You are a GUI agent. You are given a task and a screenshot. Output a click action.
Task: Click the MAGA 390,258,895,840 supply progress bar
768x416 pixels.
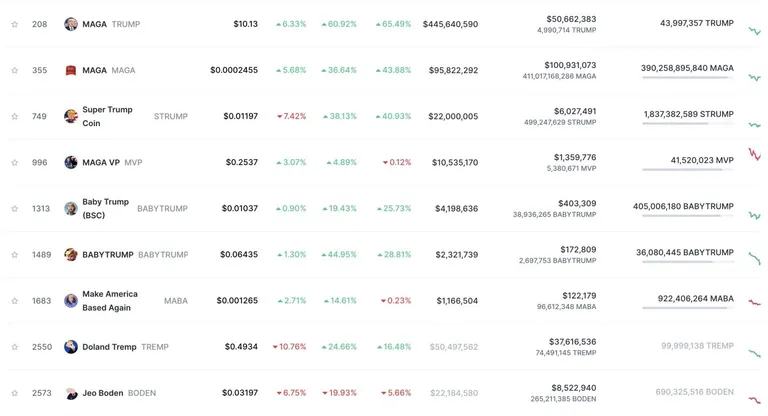pyautogui.click(x=688, y=77)
